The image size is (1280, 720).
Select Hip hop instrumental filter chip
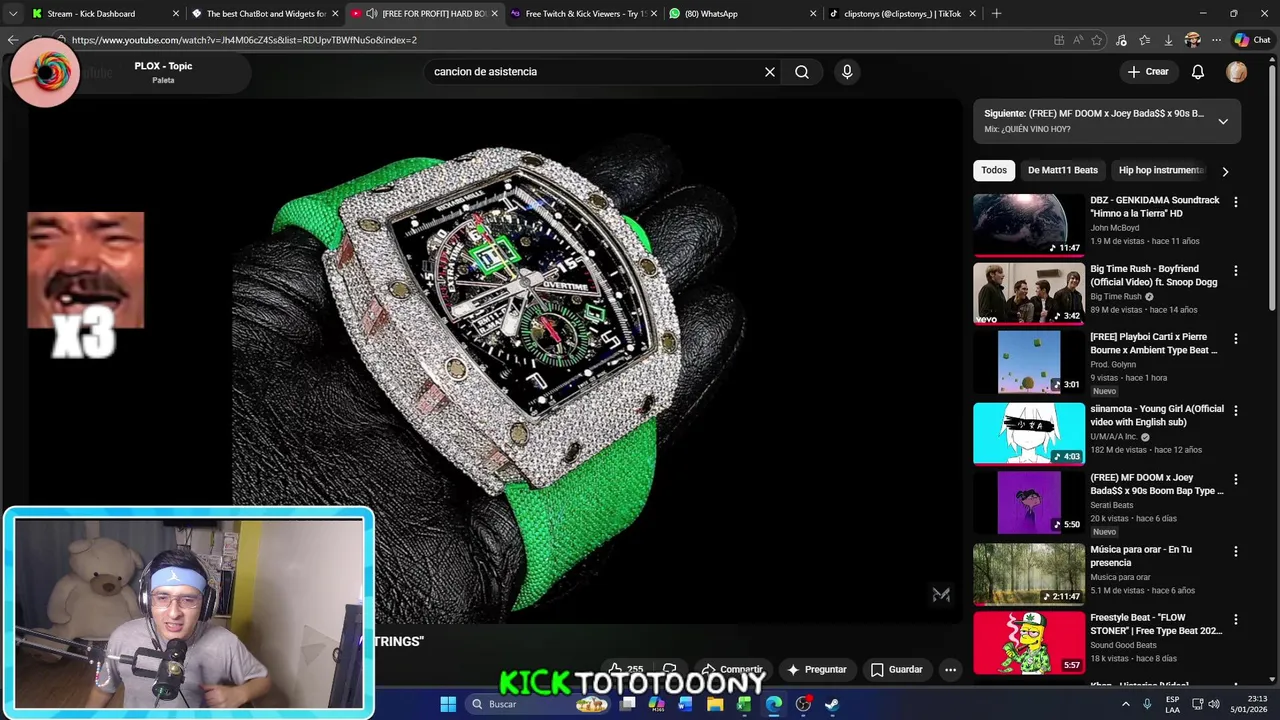tap(1161, 170)
